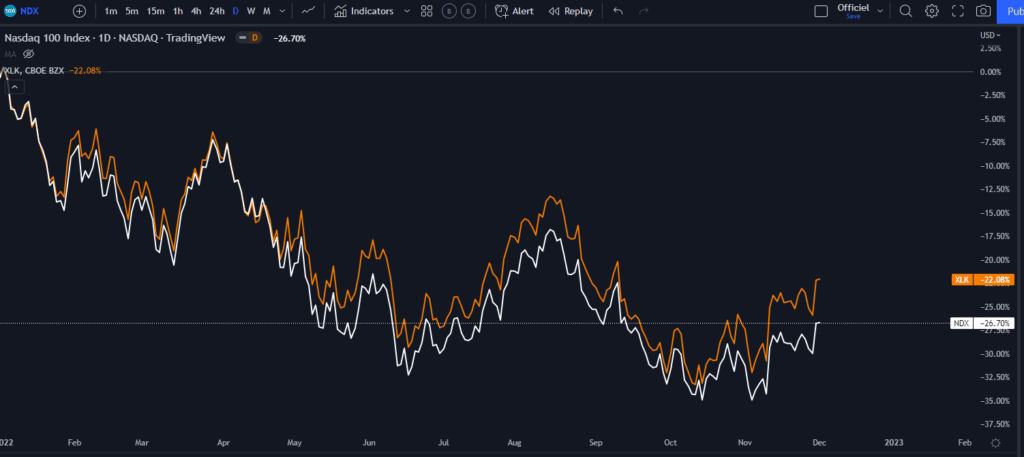Expand the Officiel layout menu
The height and width of the screenshot is (457, 1024).
880,11
